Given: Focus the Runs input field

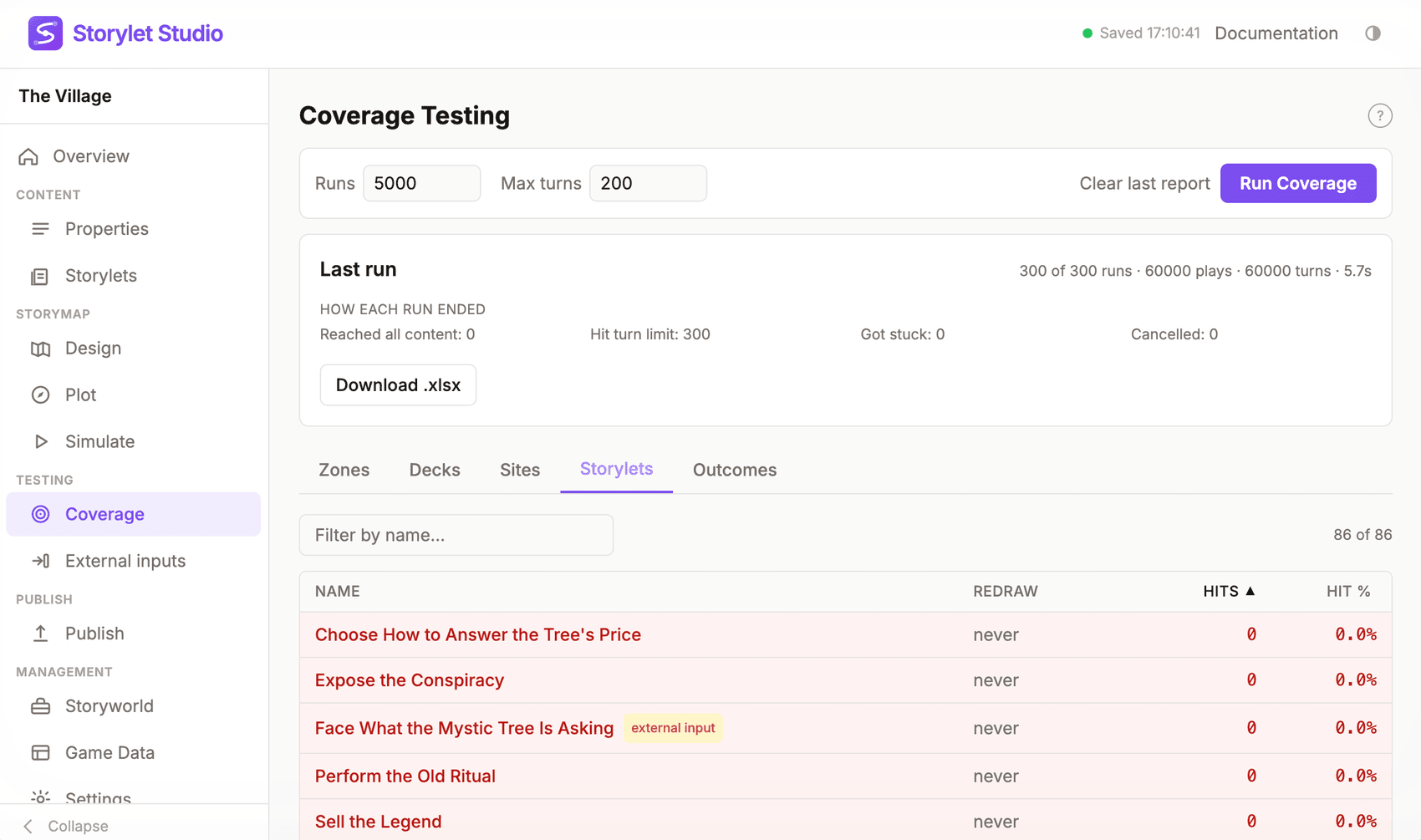Looking at the screenshot, I should (421, 183).
